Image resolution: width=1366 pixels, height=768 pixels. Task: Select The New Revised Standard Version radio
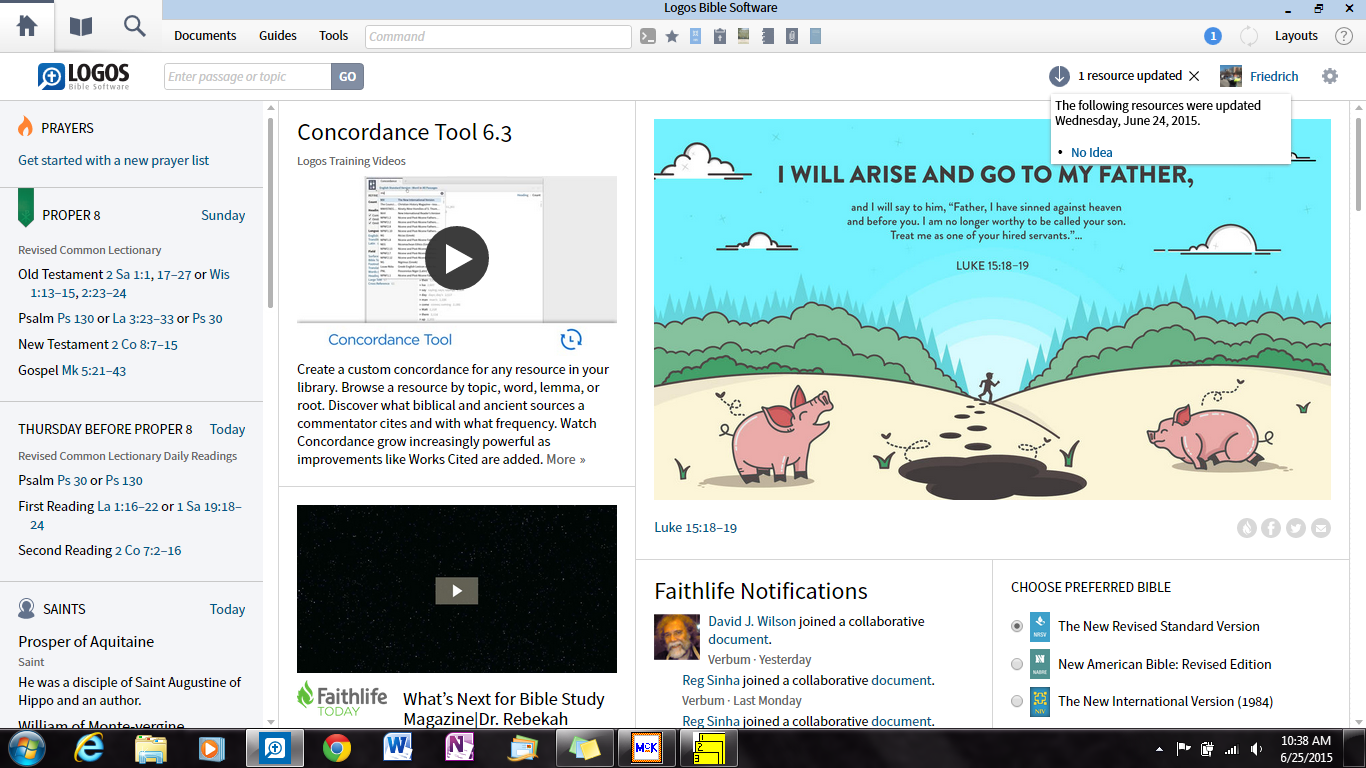click(1017, 626)
